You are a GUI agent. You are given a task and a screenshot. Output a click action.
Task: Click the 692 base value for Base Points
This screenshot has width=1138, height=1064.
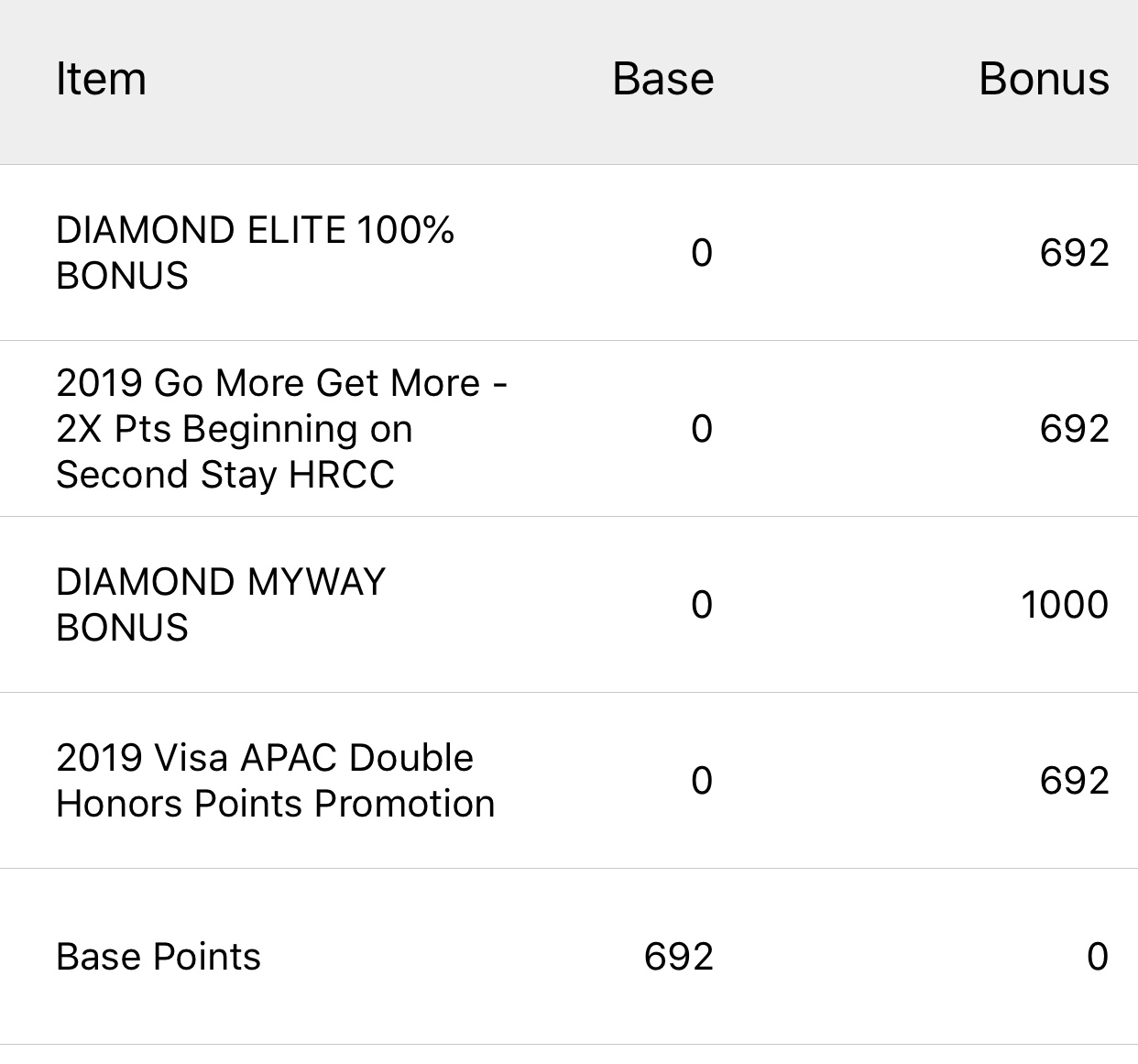click(679, 957)
